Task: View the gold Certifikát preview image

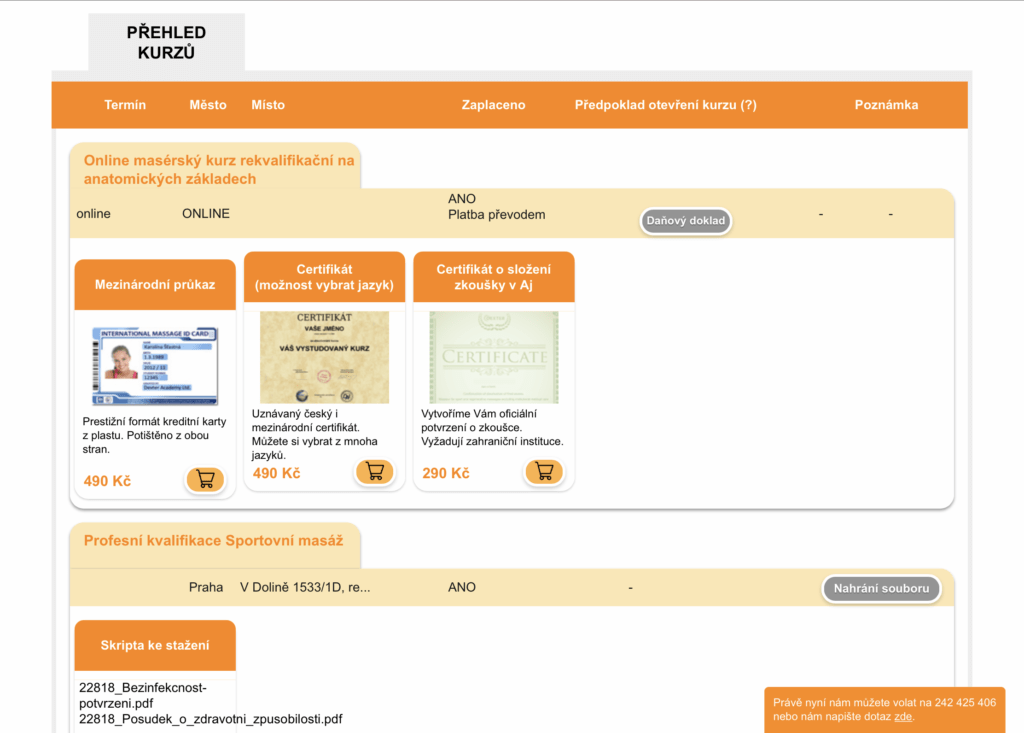Action: coord(324,357)
